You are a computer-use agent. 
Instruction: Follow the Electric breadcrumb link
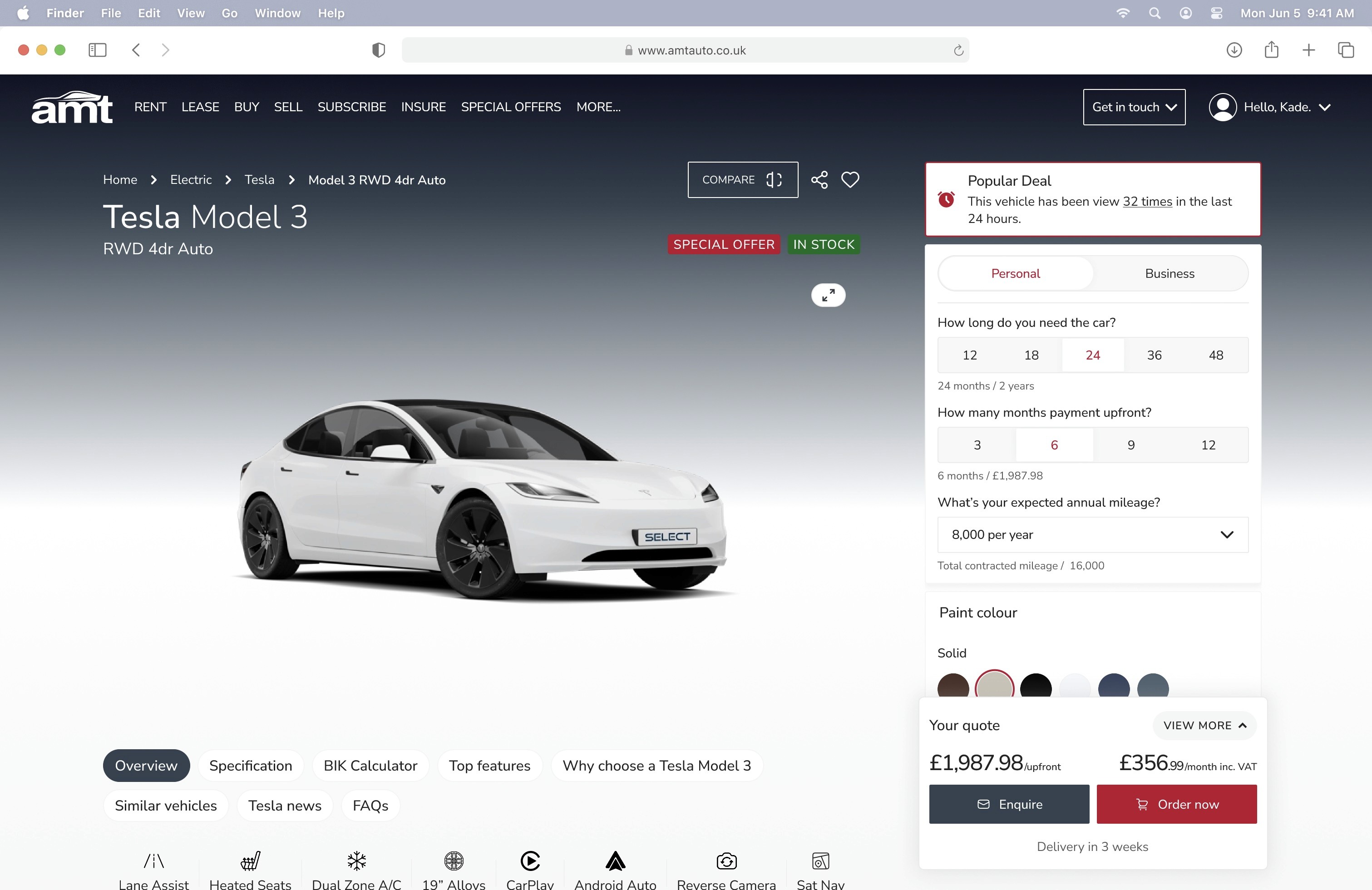tap(191, 180)
